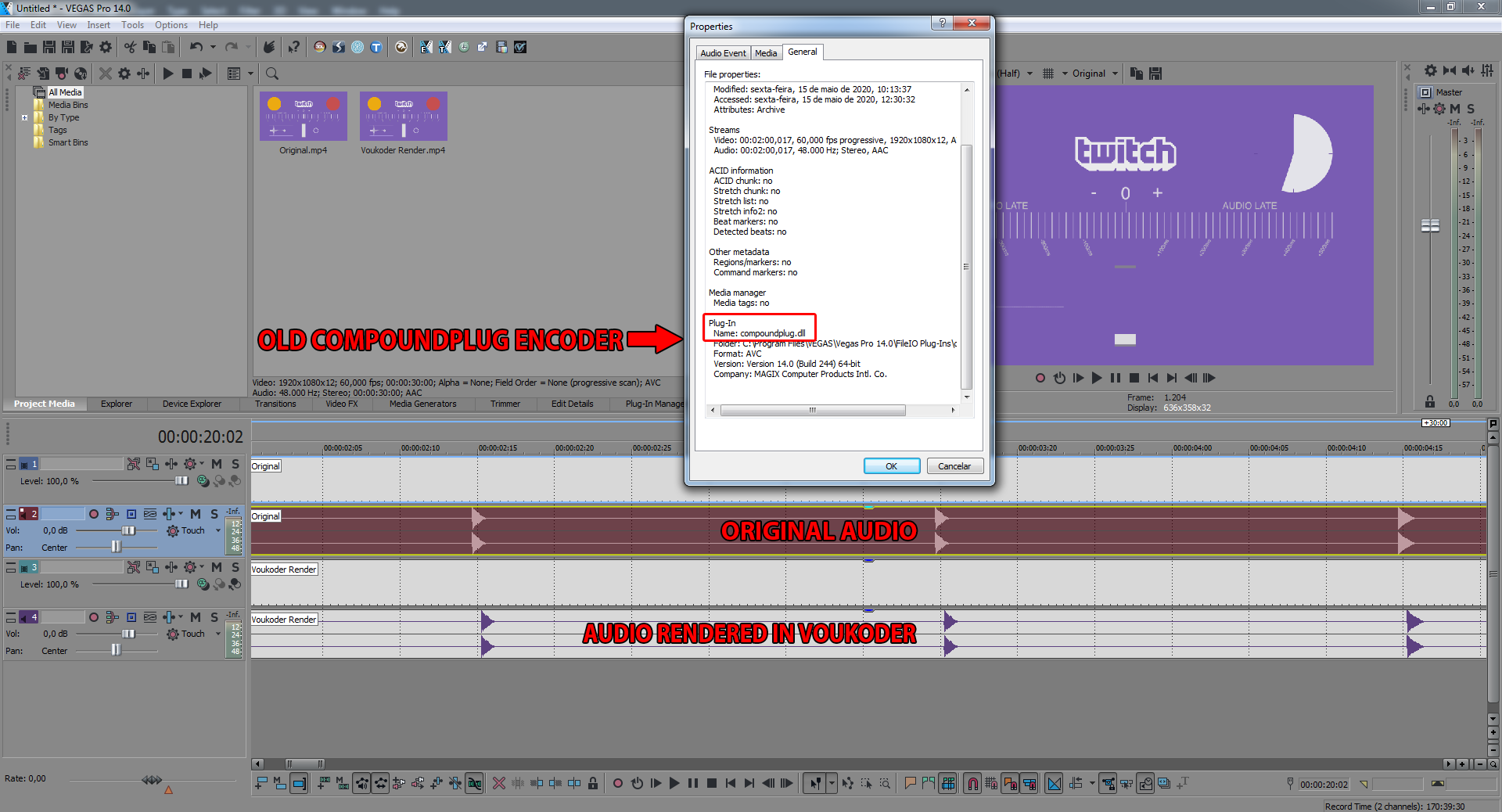Switch to the Audio Event tab
The image size is (1502, 812).
tap(723, 53)
